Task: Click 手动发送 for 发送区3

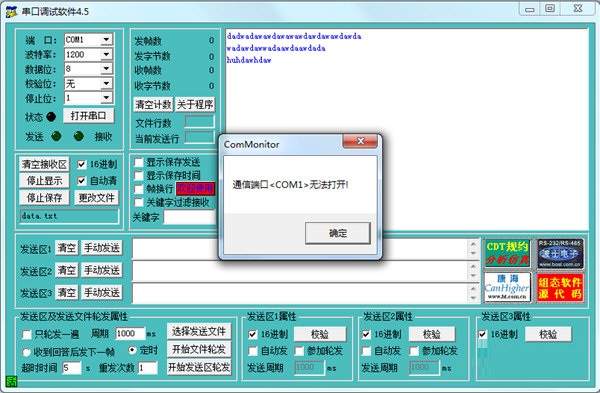Action: click(x=102, y=293)
